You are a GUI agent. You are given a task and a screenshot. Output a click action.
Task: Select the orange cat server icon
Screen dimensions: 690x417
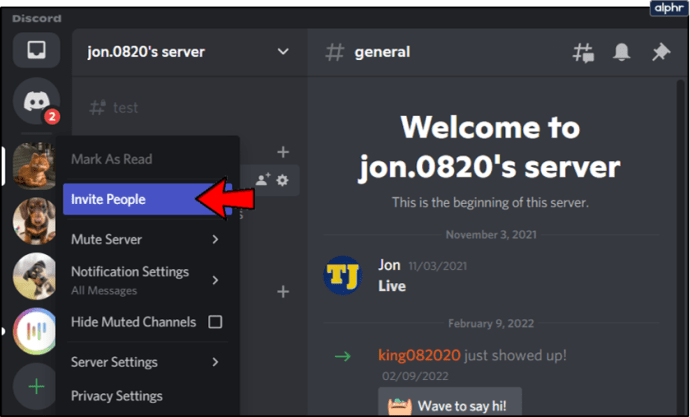pyautogui.click(x=34, y=166)
